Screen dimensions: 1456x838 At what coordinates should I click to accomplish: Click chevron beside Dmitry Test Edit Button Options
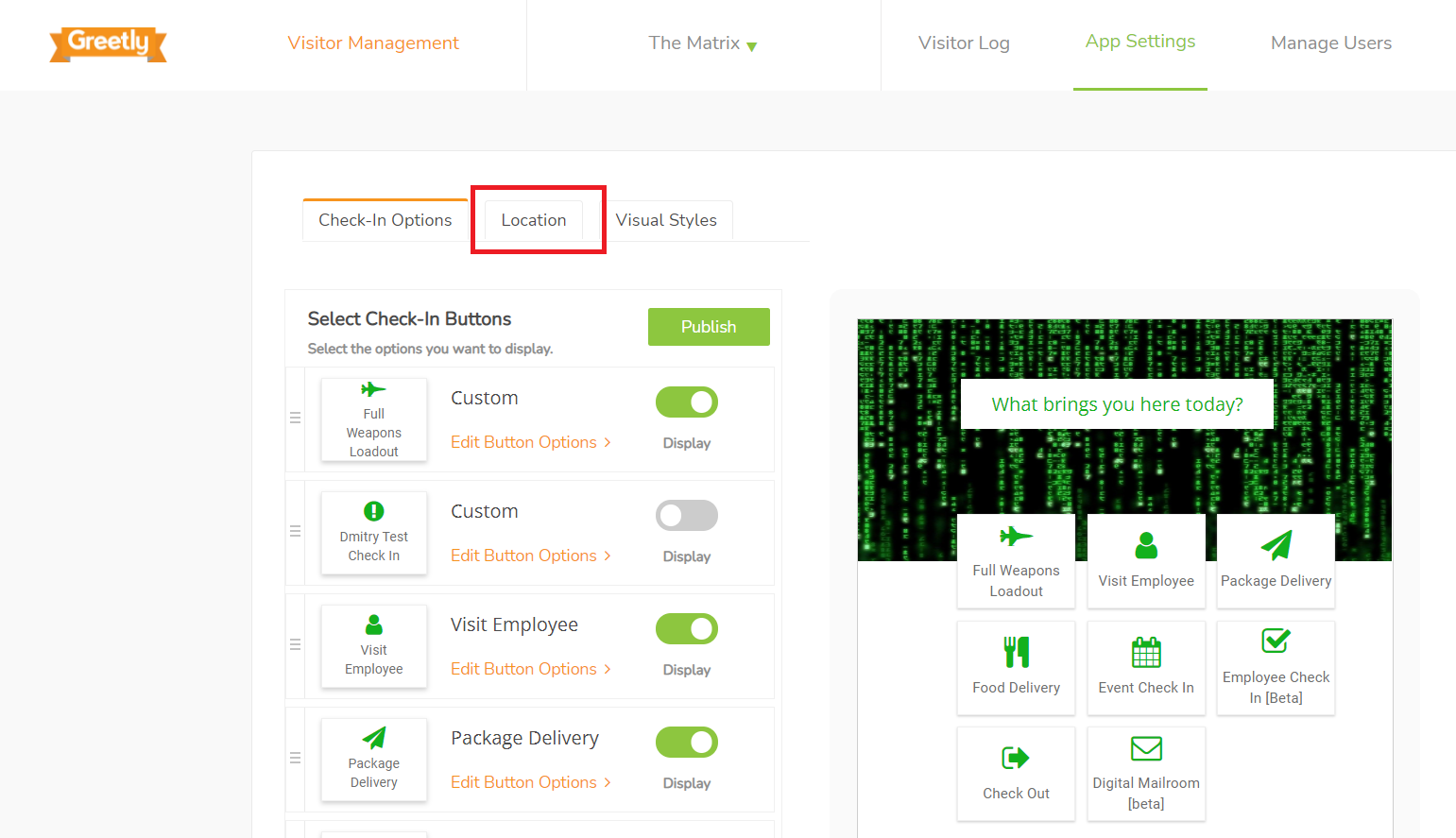point(608,556)
